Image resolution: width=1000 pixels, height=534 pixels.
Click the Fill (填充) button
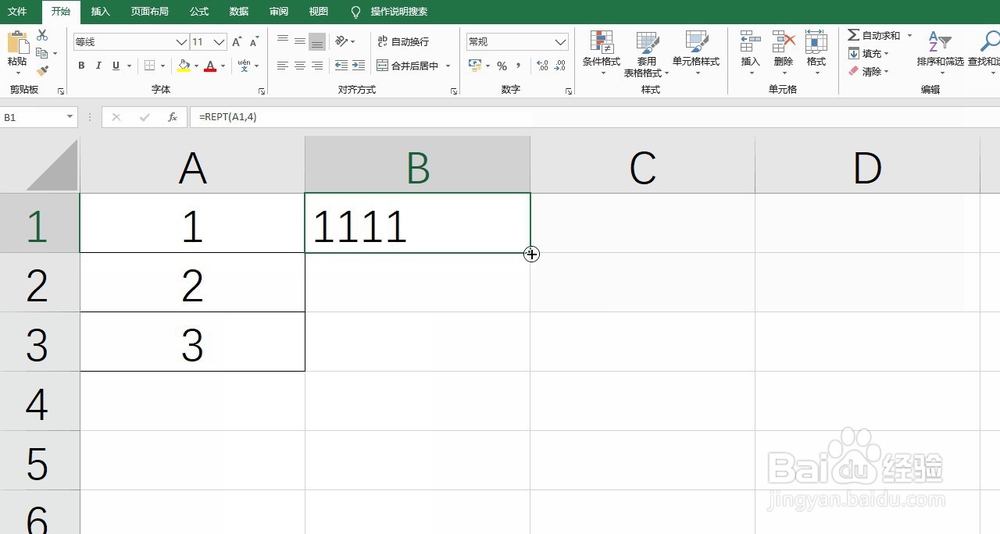[867, 54]
